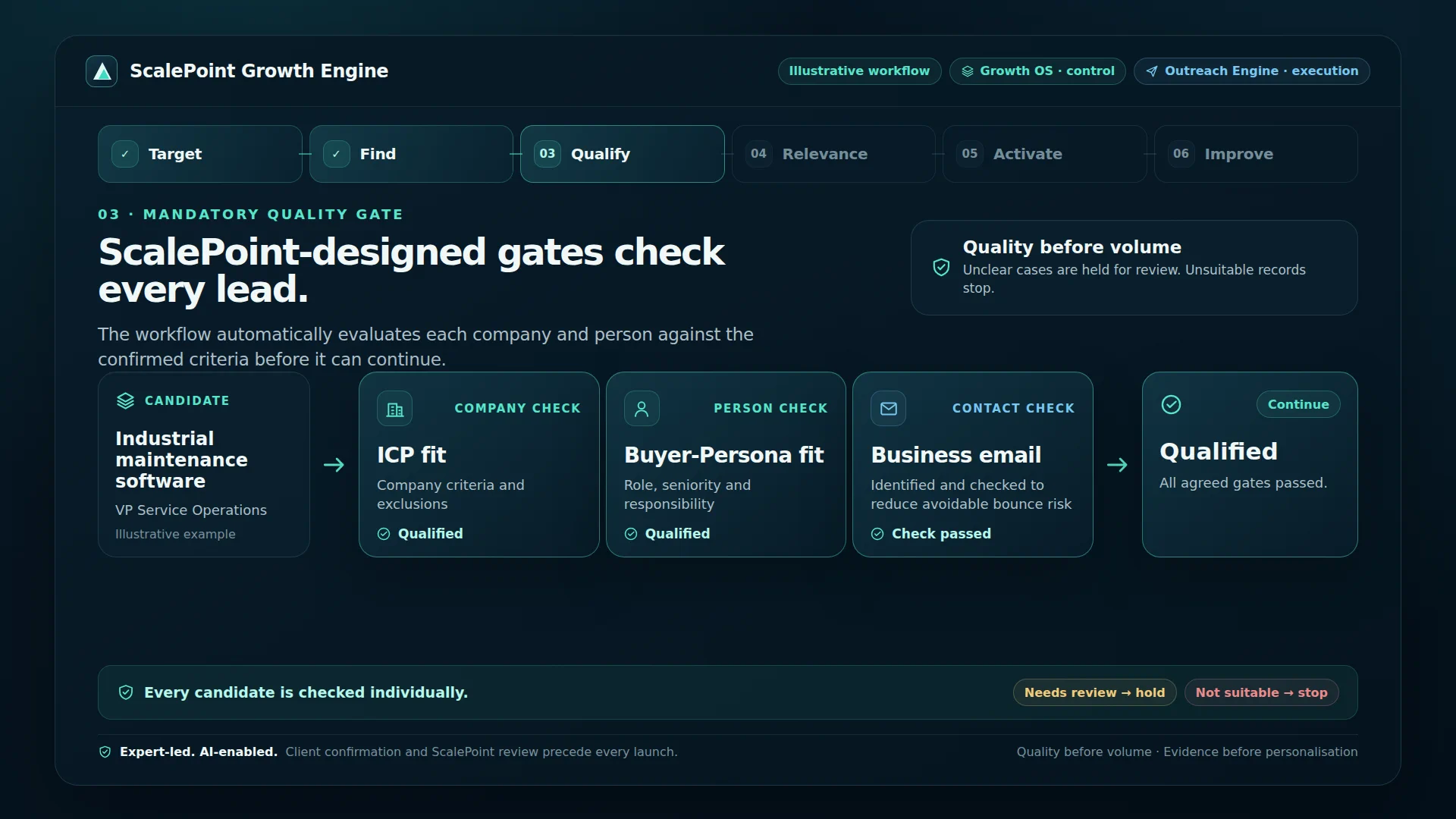The image size is (1456, 819).
Task: Click the Continue badge in Qualified card
Action: 1298,405
